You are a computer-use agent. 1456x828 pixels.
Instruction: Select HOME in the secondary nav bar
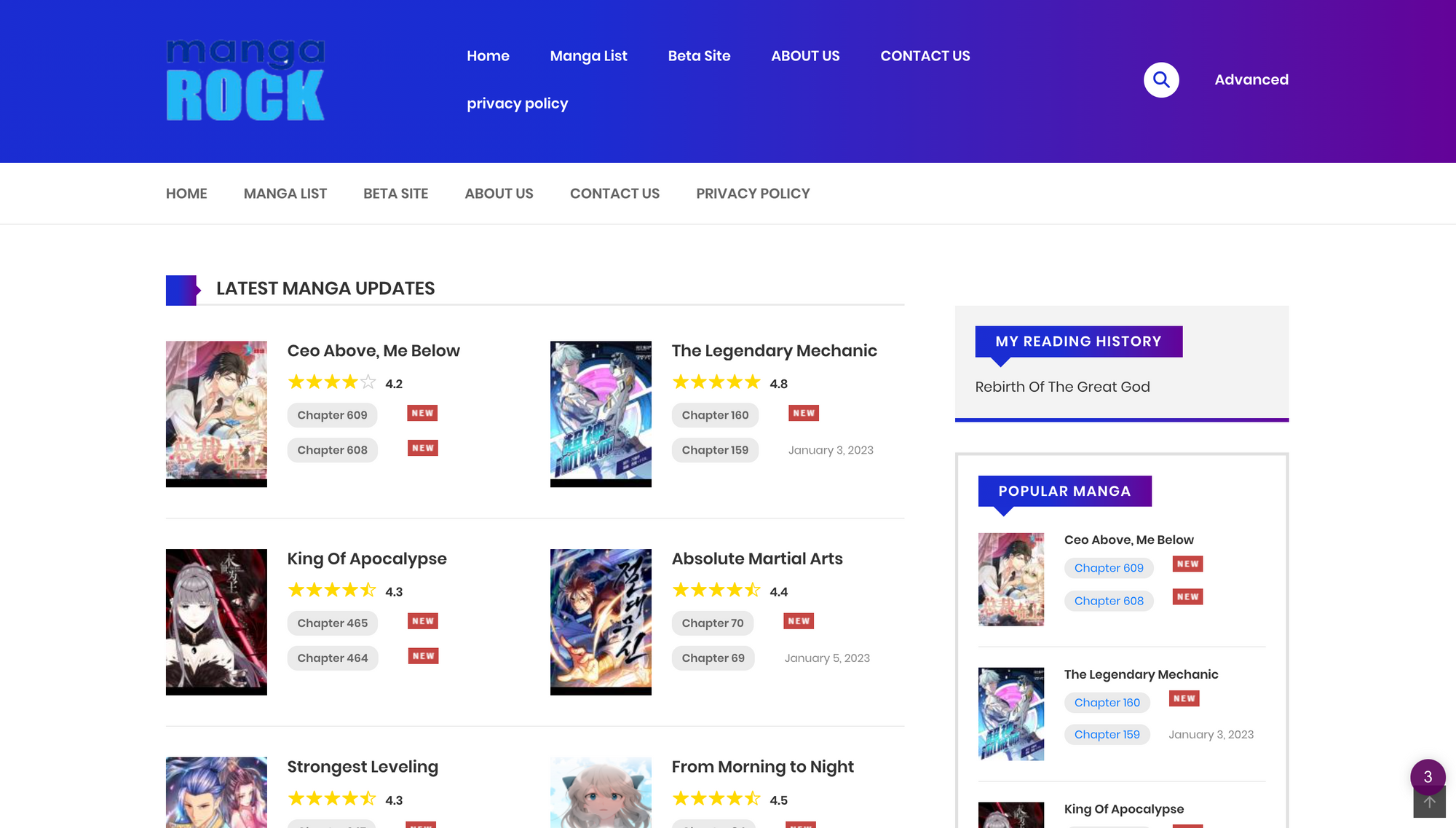click(186, 194)
